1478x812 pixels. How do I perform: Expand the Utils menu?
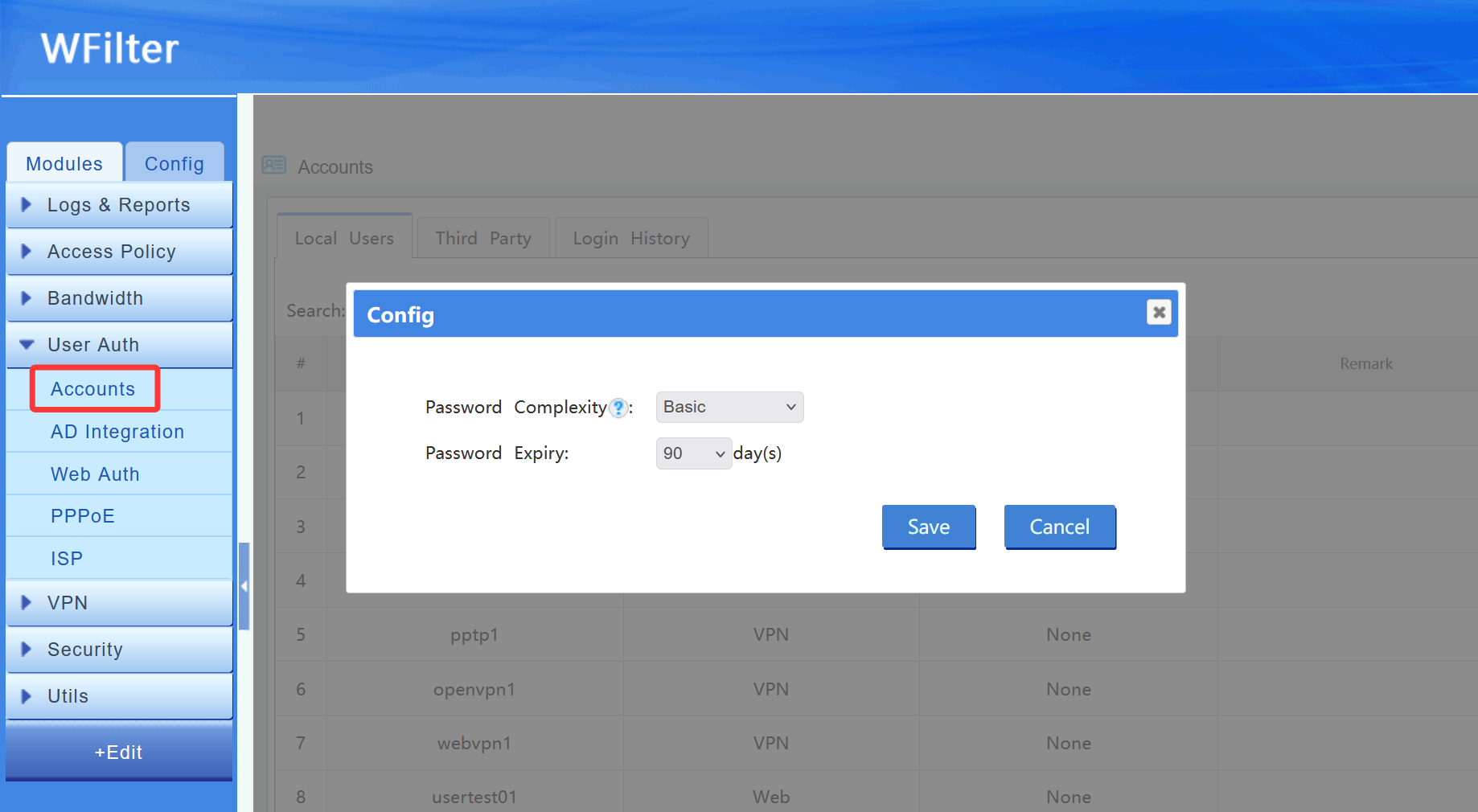(119, 696)
